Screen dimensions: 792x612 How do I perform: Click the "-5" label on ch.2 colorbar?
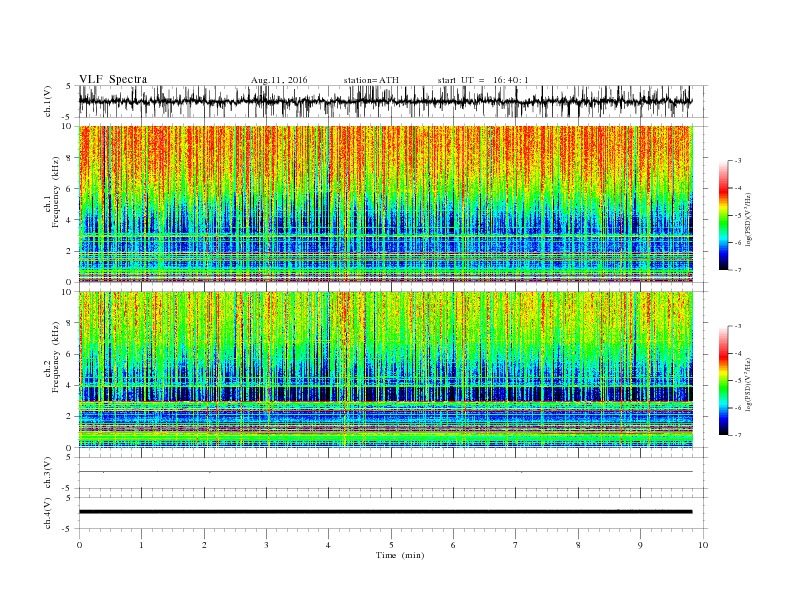point(737,381)
